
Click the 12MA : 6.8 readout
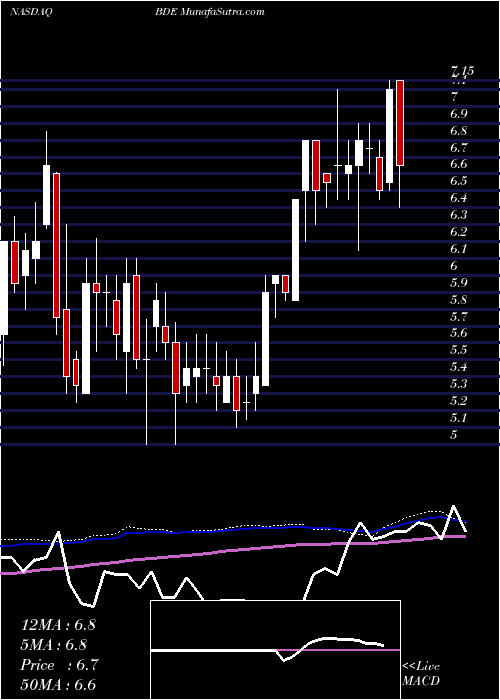(58, 625)
